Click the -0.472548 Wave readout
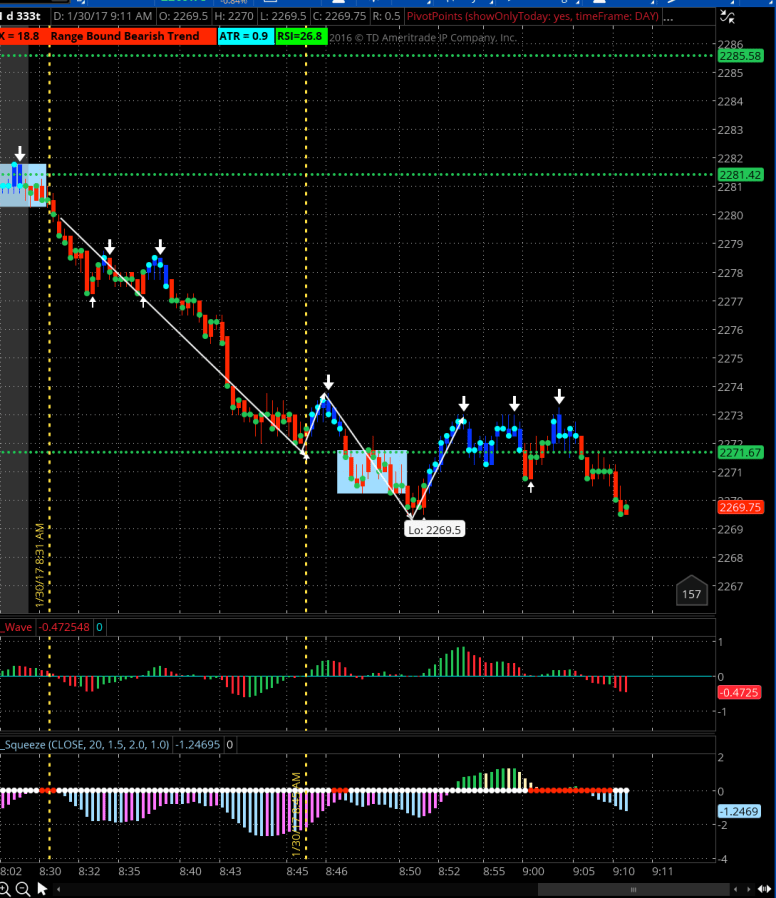Image resolution: width=776 pixels, height=898 pixels. (64, 627)
